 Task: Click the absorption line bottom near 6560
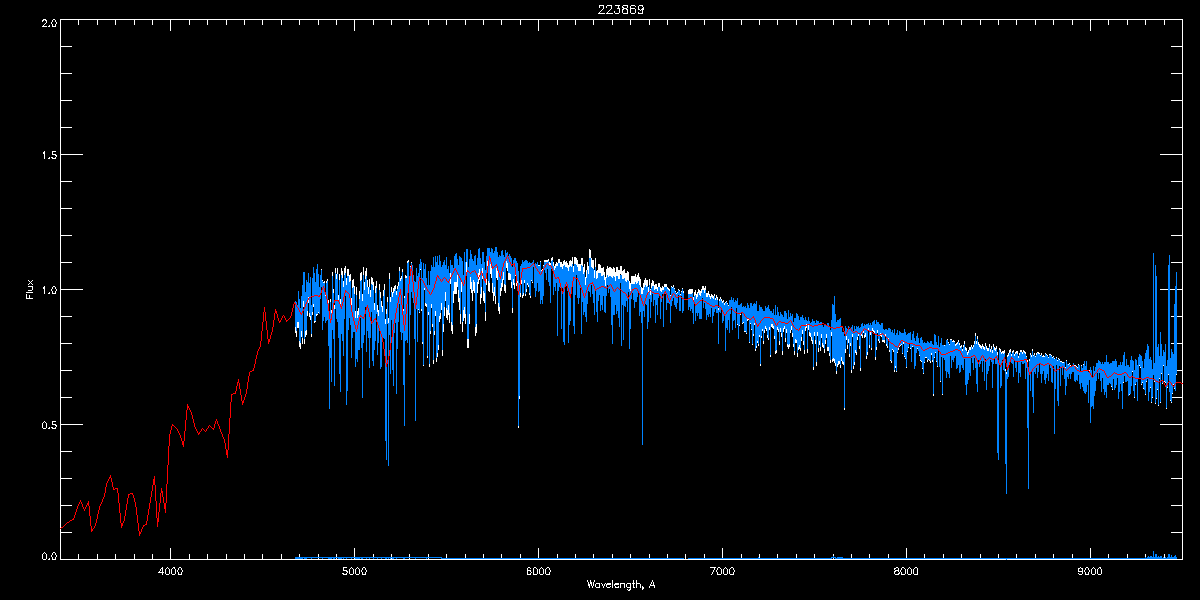point(642,444)
